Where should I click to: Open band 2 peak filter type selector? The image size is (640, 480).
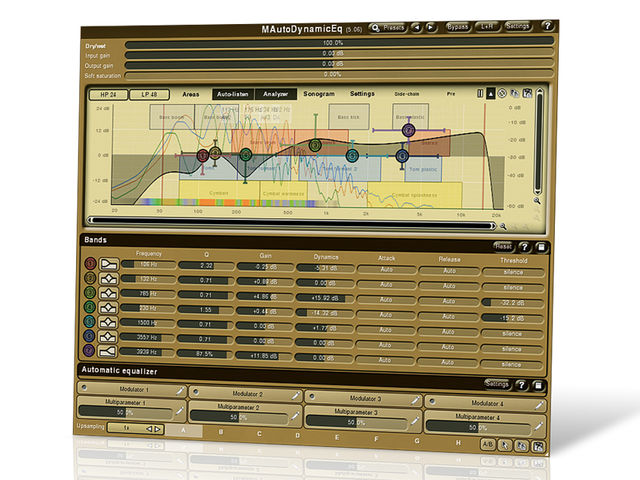[x=109, y=279]
